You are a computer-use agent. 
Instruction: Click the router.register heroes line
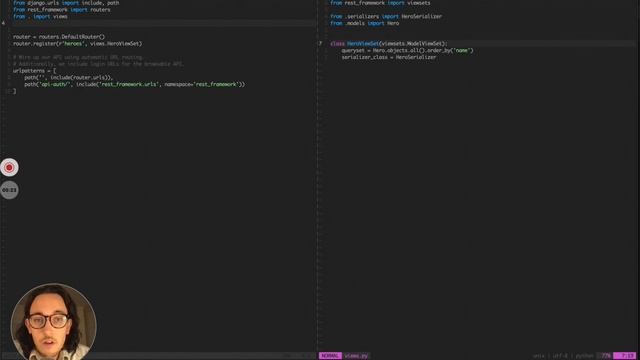click(77, 43)
